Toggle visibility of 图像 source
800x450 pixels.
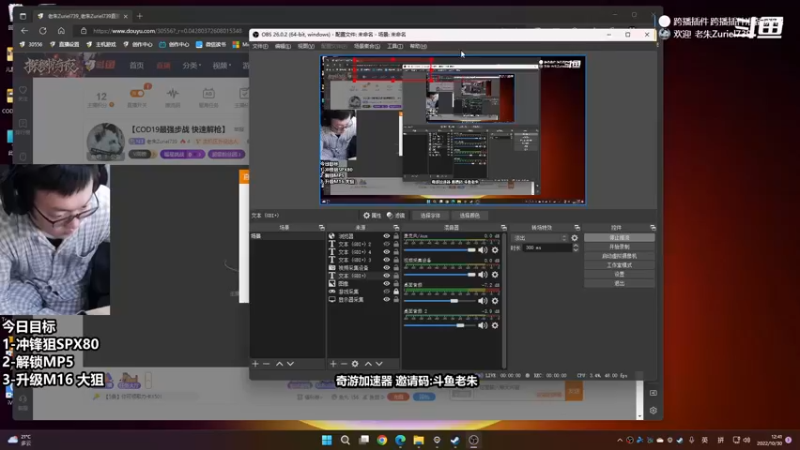tap(386, 283)
